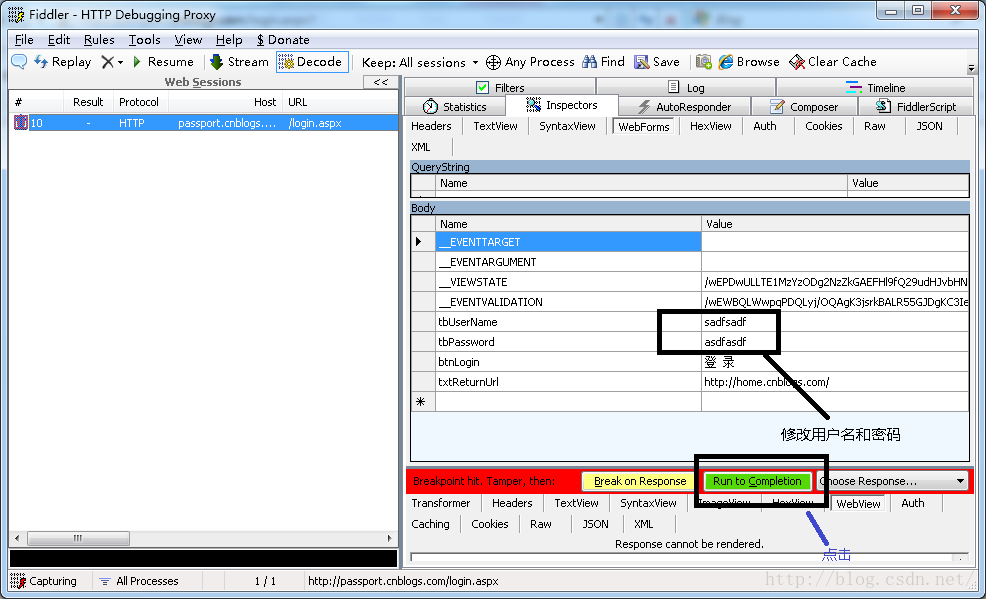The width and height of the screenshot is (986, 599).
Task: Expand the Remove (X) dropdown arrow
Action: pyautogui.click(x=120, y=62)
